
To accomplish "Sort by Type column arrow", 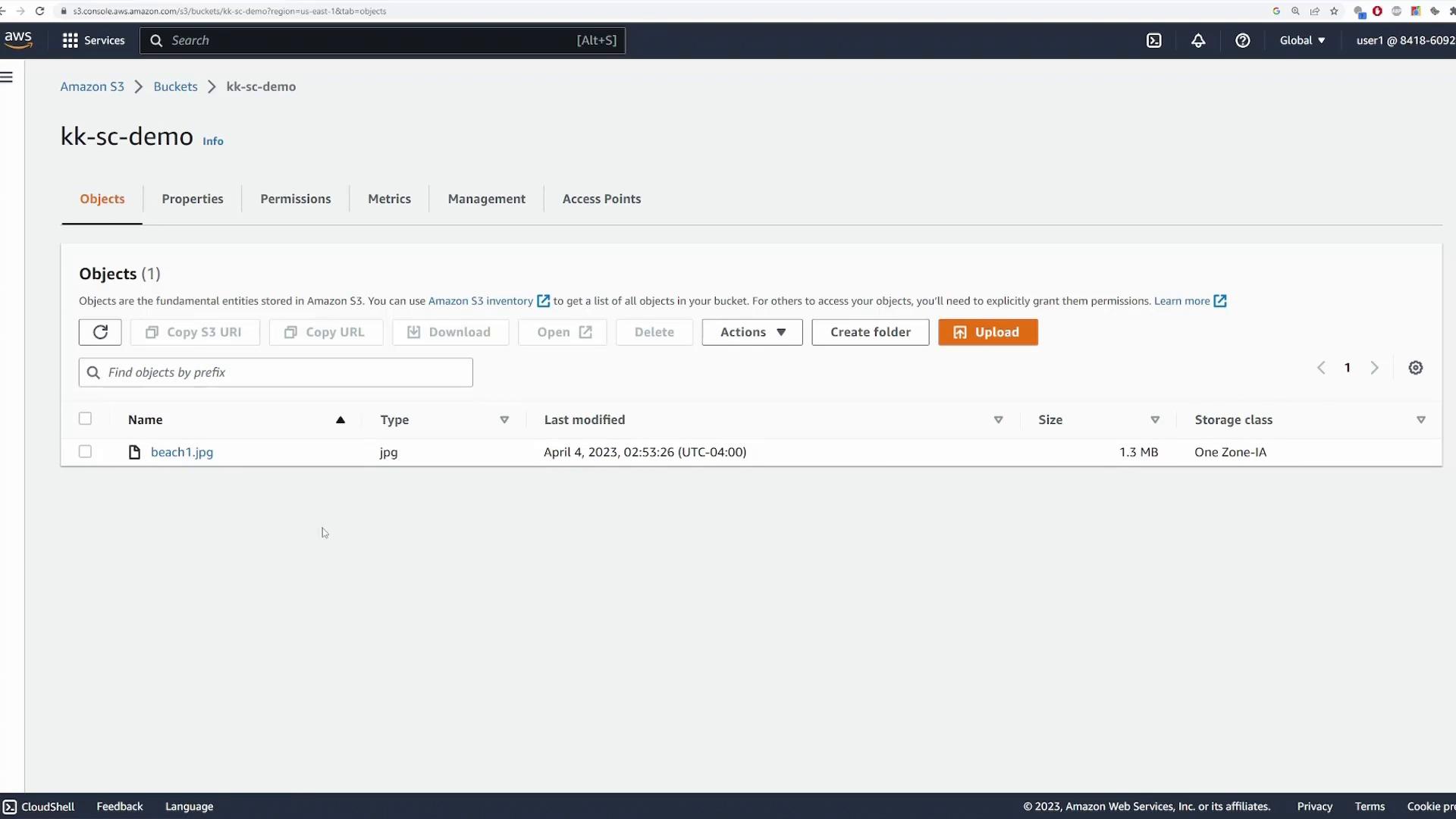I will (504, 420).
